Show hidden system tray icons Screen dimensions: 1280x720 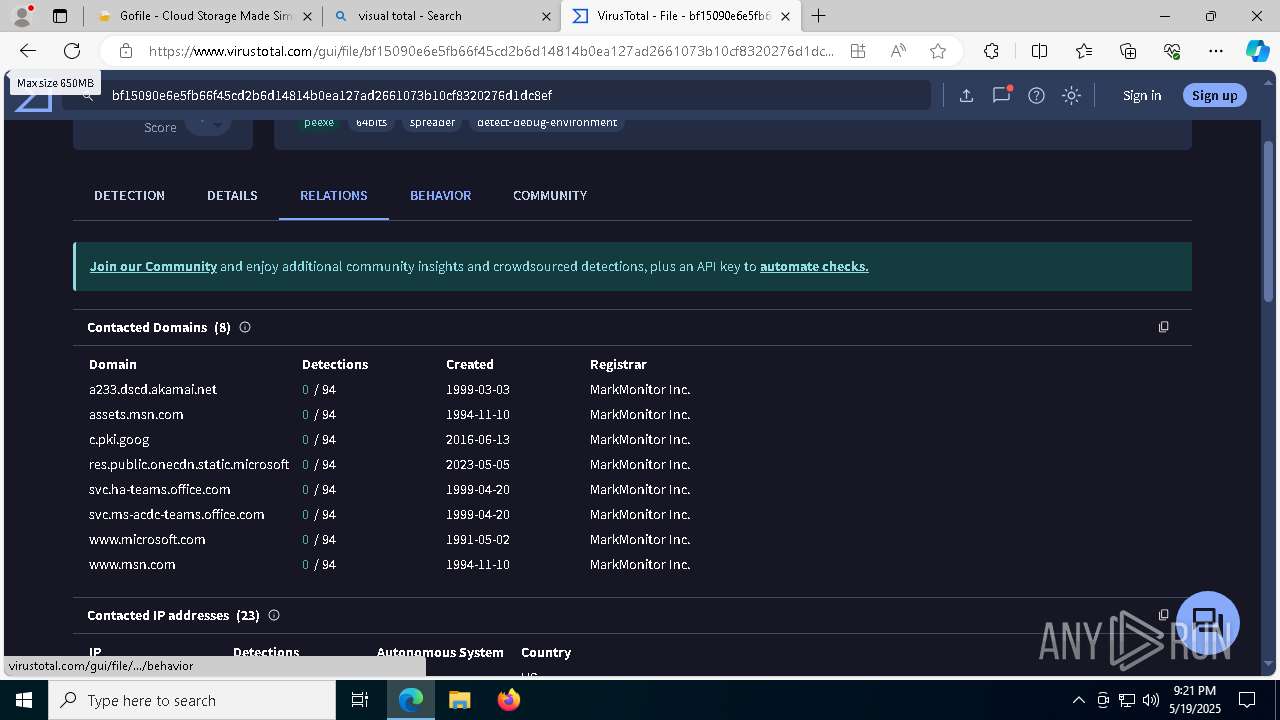[x=1078, y=700]
